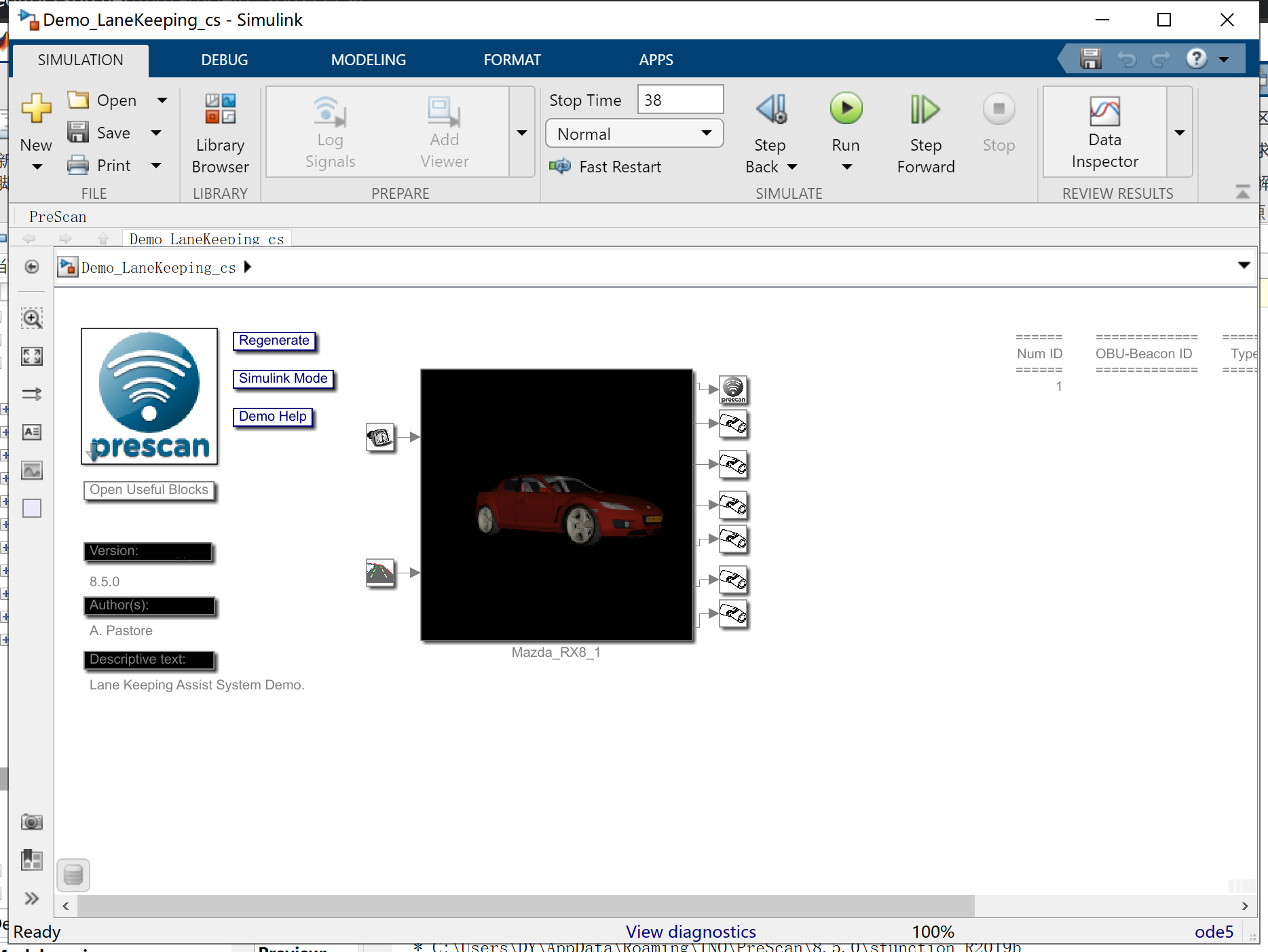The height and width of the screenshot is (952, 1268).
Task: Print the model using the Print icon
Action: 78,165
